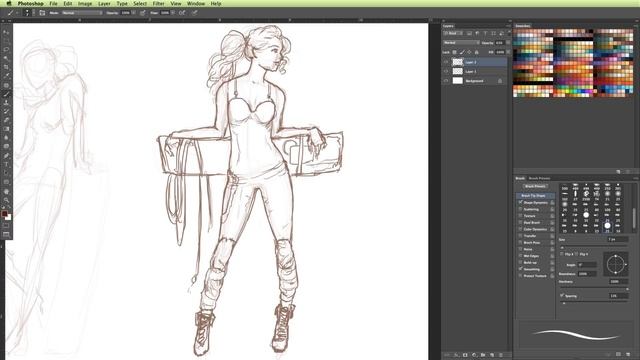Enable airbrush build-up in options bar
The height and width of the screenshot is (360, 640).
(182, 13)
